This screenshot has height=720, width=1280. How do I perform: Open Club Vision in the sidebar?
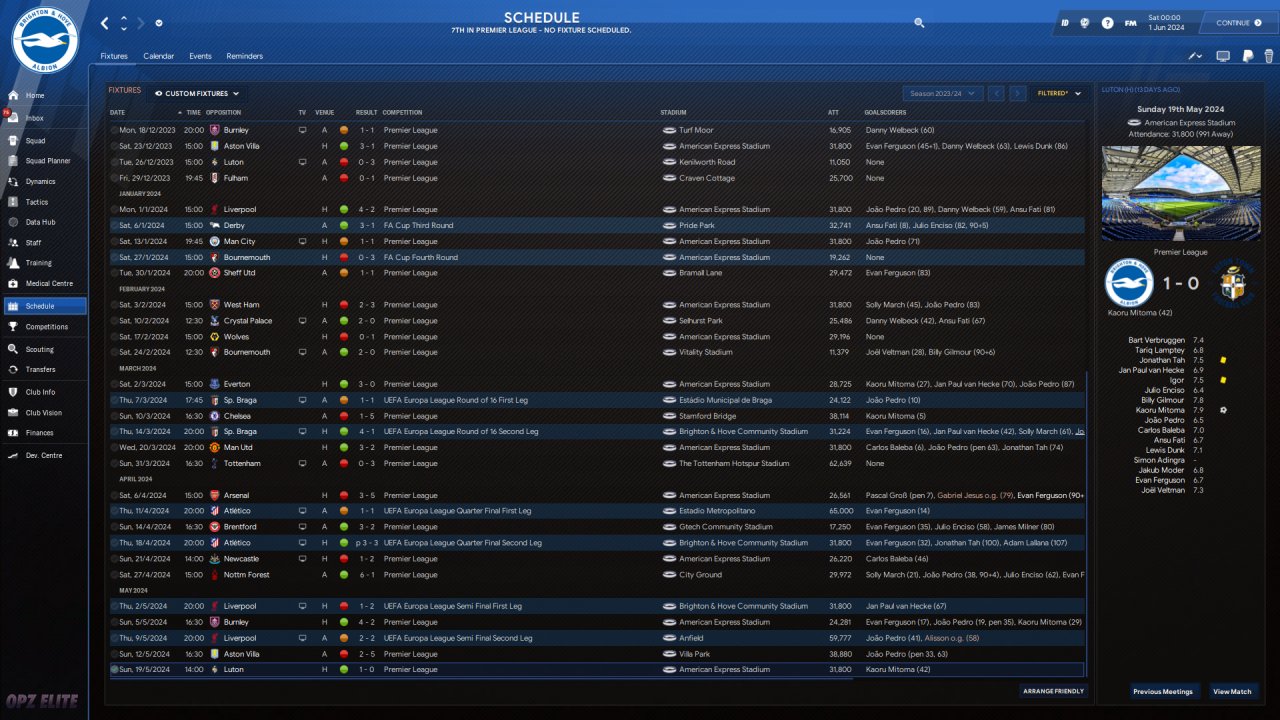click(x=44, y=412)
